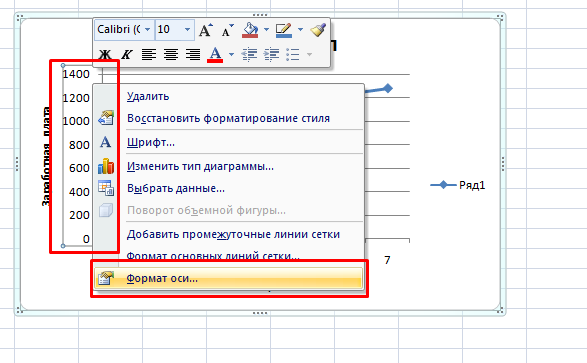The image size is (587, 363).
Task: Open font name Calibri dropdown
Action: (x=147, y=29)
